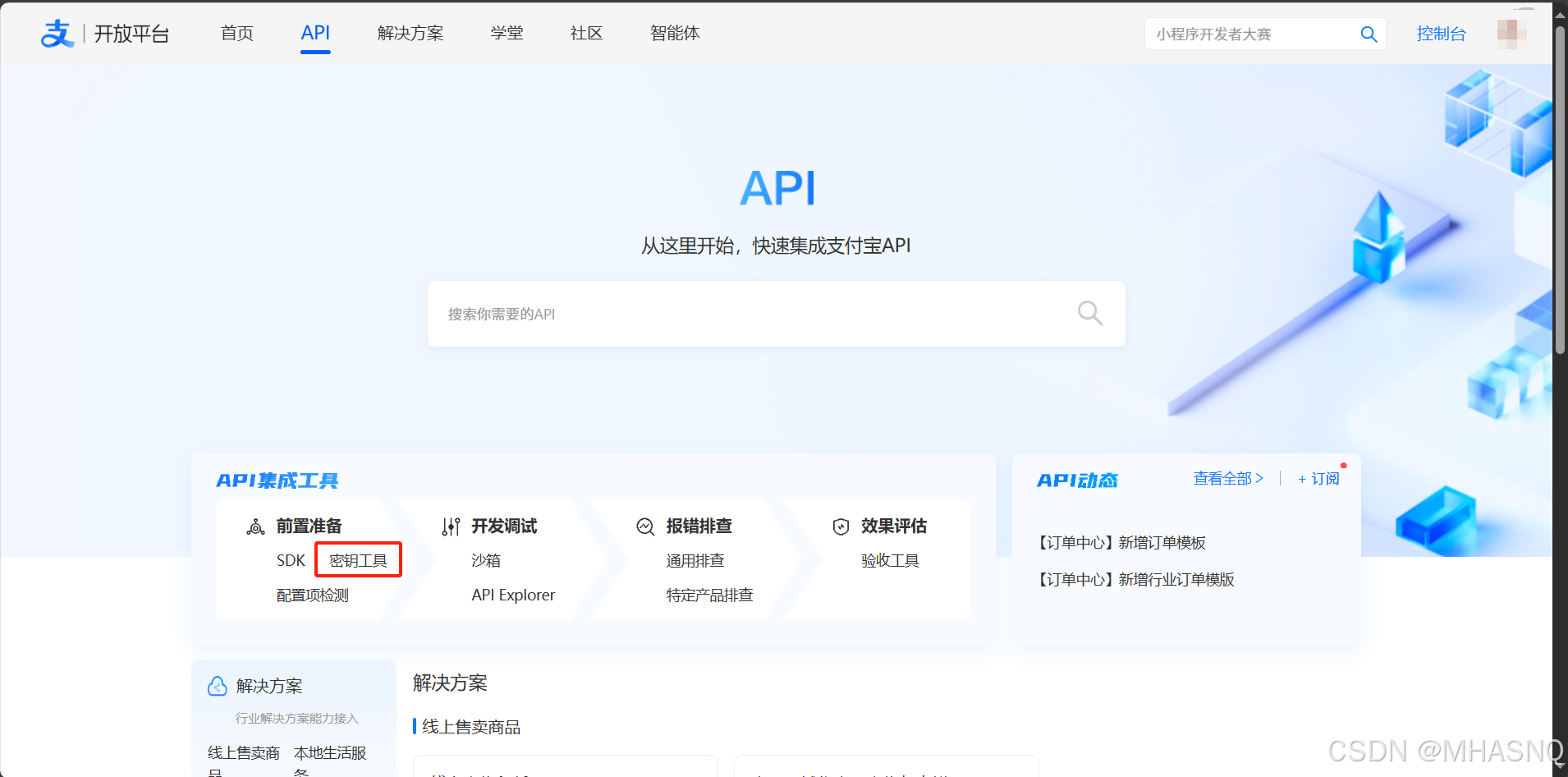Focus the 小程序开发者大赛 search field
Image resolution: width=1568 pixels, height=777 pixels.
1265,34
